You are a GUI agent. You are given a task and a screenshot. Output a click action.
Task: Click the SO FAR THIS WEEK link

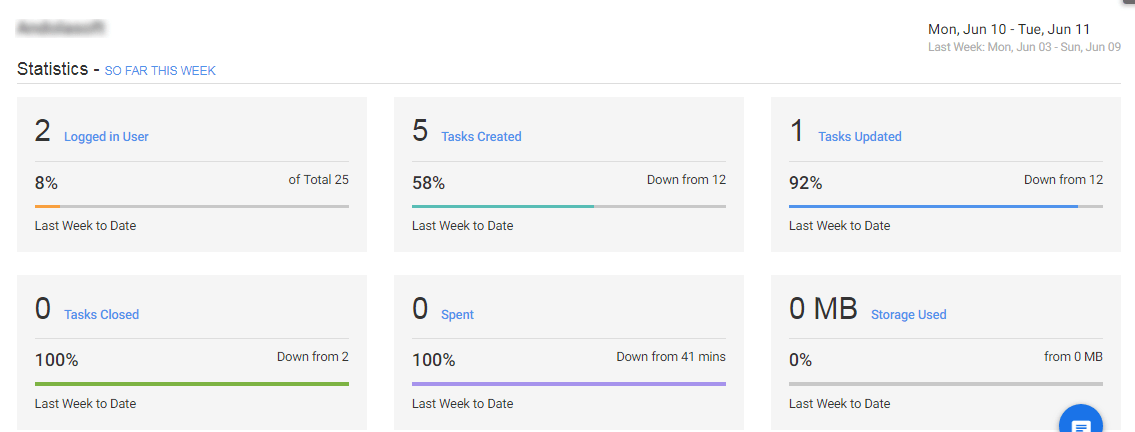(x=160, y=71)
